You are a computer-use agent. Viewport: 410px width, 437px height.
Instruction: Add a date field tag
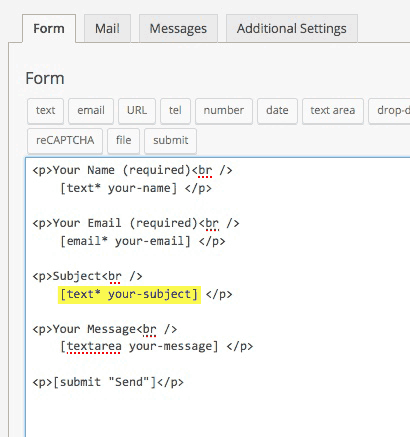coord(277,110)
